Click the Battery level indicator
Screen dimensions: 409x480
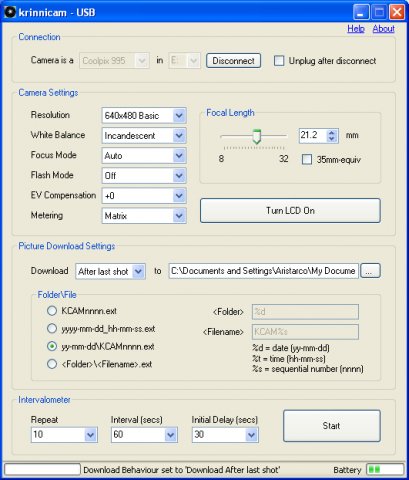(385, 469)
